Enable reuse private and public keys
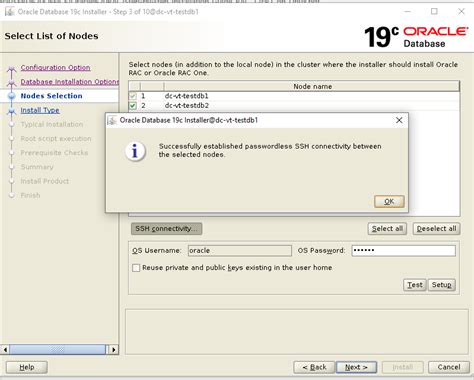Viewport: 474px width, 380px height. pyautogui.click(x=136, y=268)
